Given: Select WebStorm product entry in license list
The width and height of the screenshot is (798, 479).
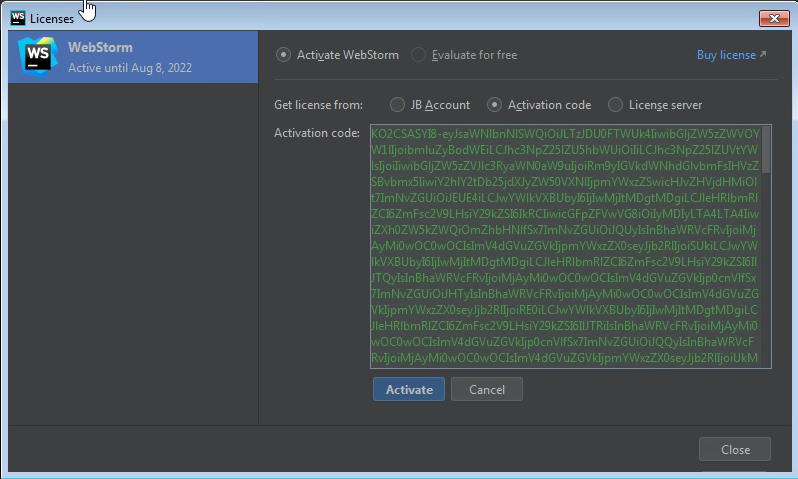Looking at the screenshot, I should (x=133, y=57).
